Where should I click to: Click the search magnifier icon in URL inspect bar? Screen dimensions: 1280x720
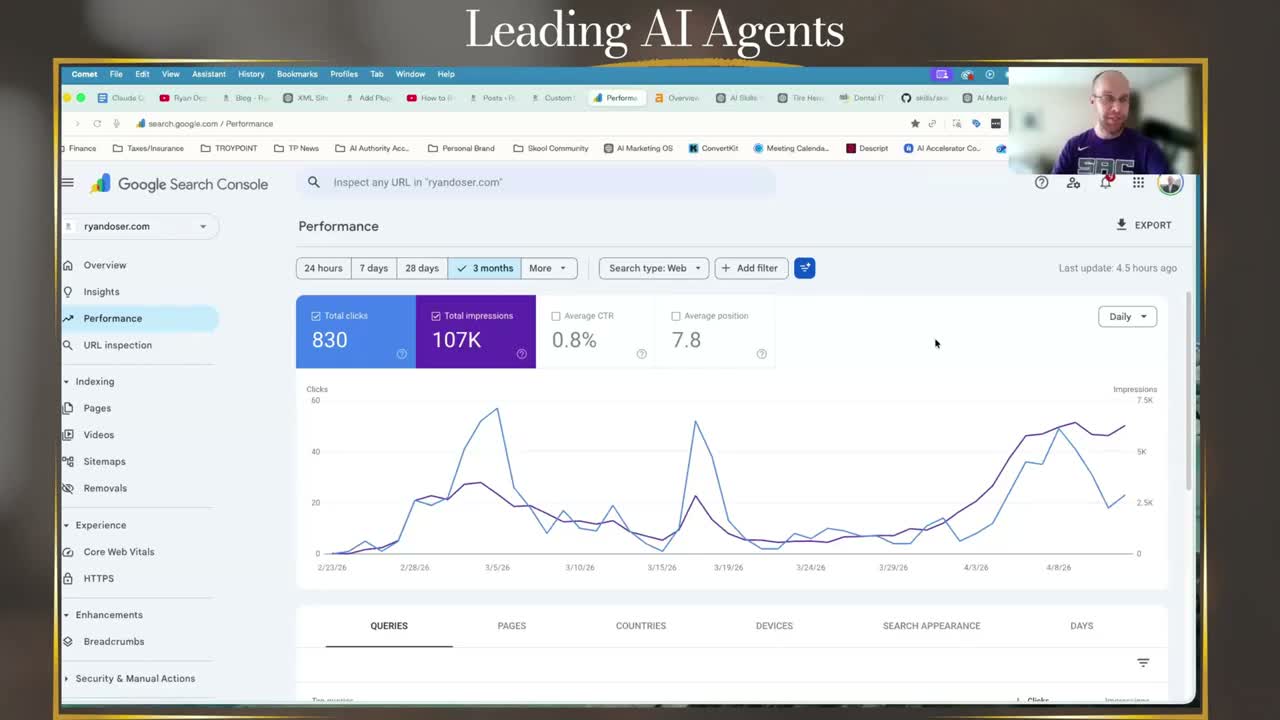pos(314,182)
